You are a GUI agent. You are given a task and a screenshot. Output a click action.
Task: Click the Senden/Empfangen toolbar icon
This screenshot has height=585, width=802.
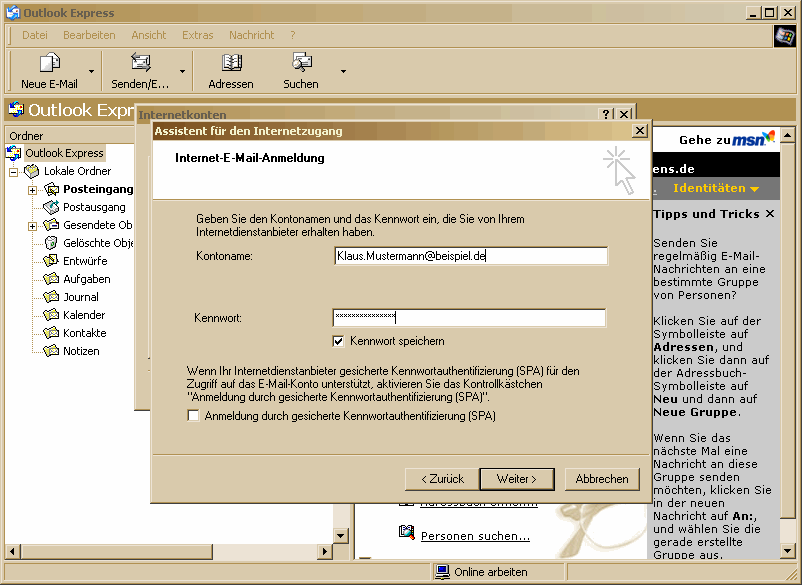tap(140, 63)
